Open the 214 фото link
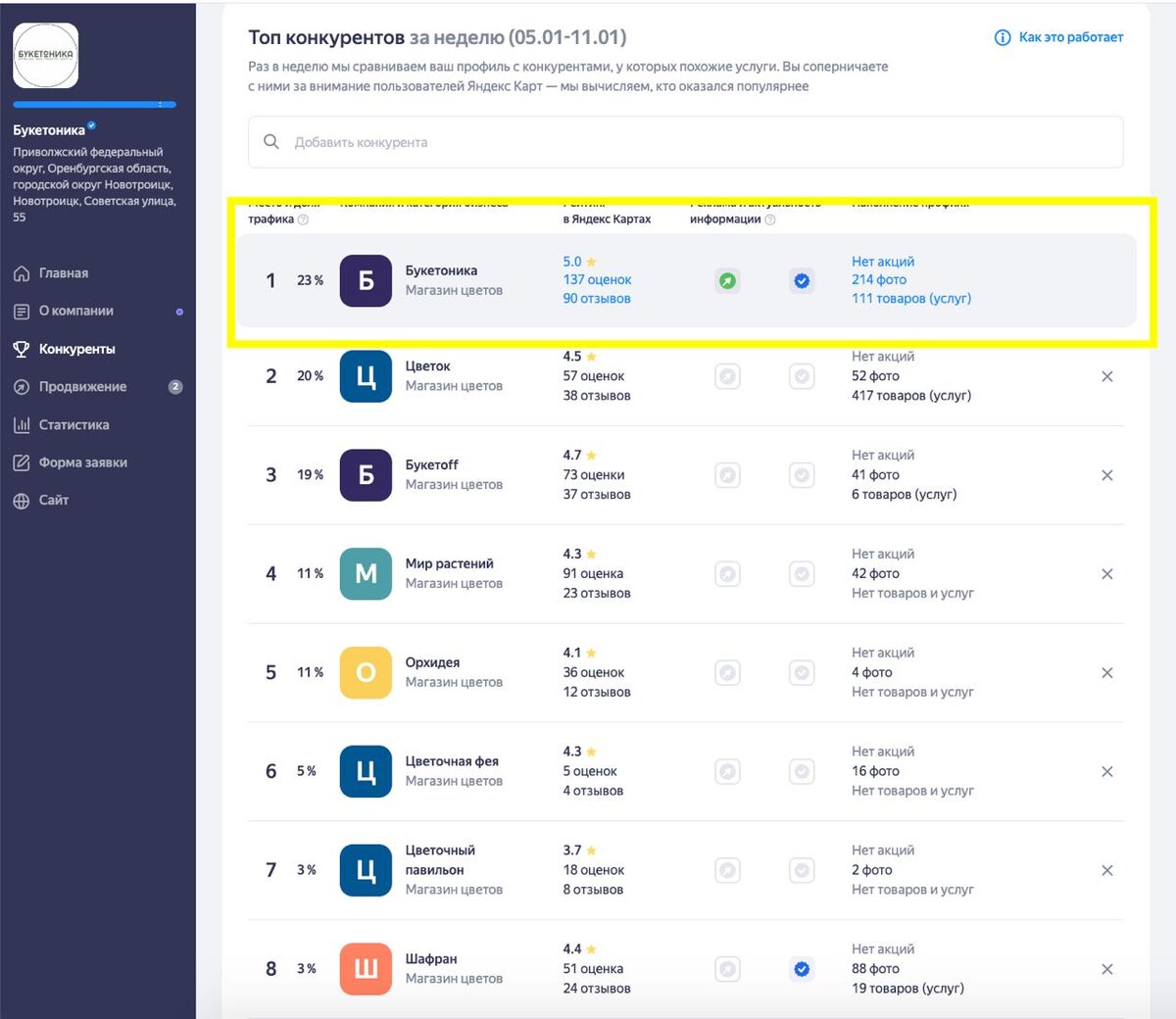 pos(879,280)
